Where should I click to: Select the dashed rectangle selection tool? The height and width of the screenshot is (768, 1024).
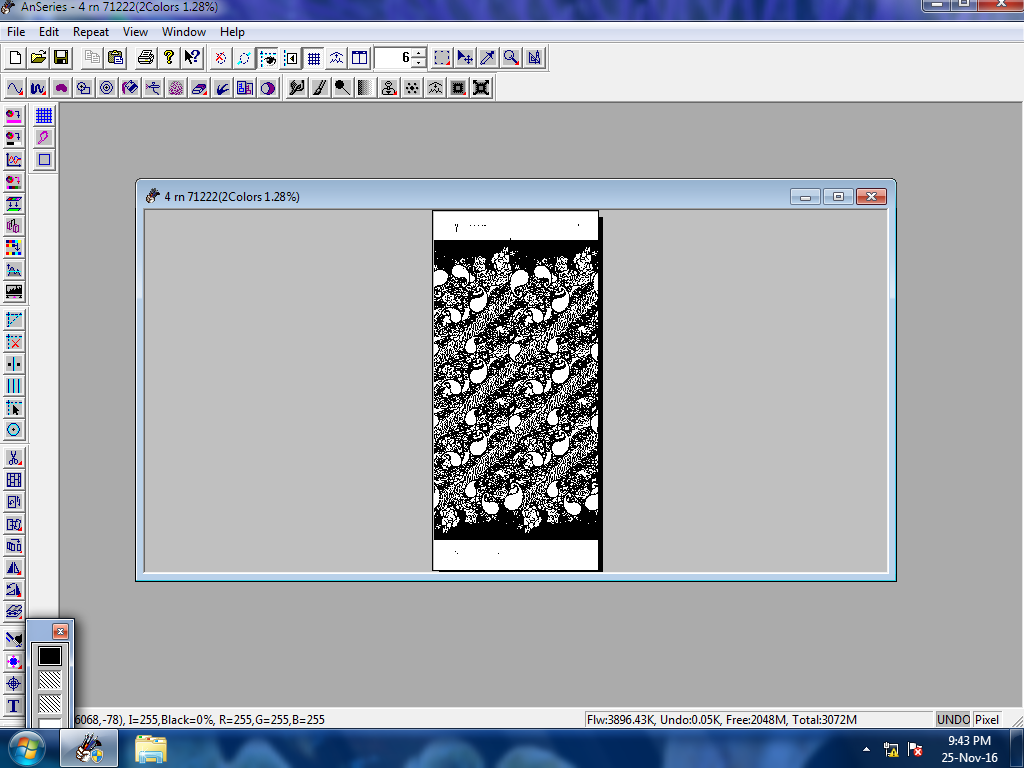click(442, 58)
